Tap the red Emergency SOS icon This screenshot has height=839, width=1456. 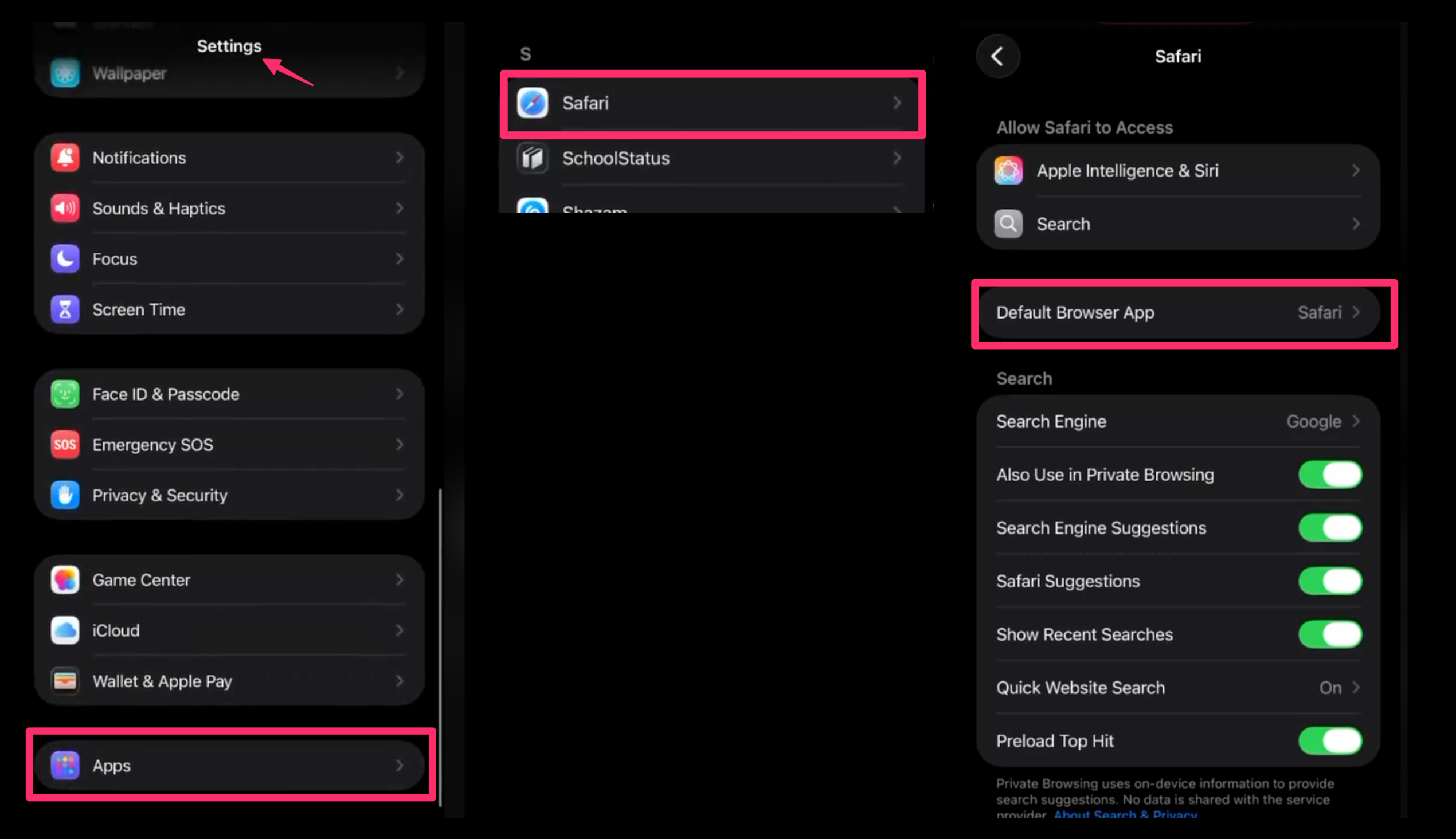65,444
